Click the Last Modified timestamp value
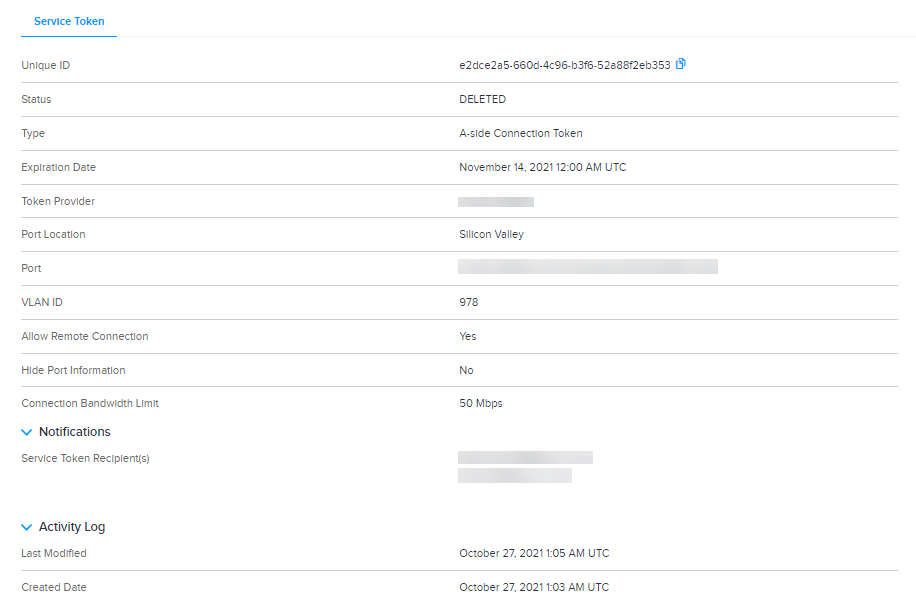916x612 pixels. coord(534,553)
